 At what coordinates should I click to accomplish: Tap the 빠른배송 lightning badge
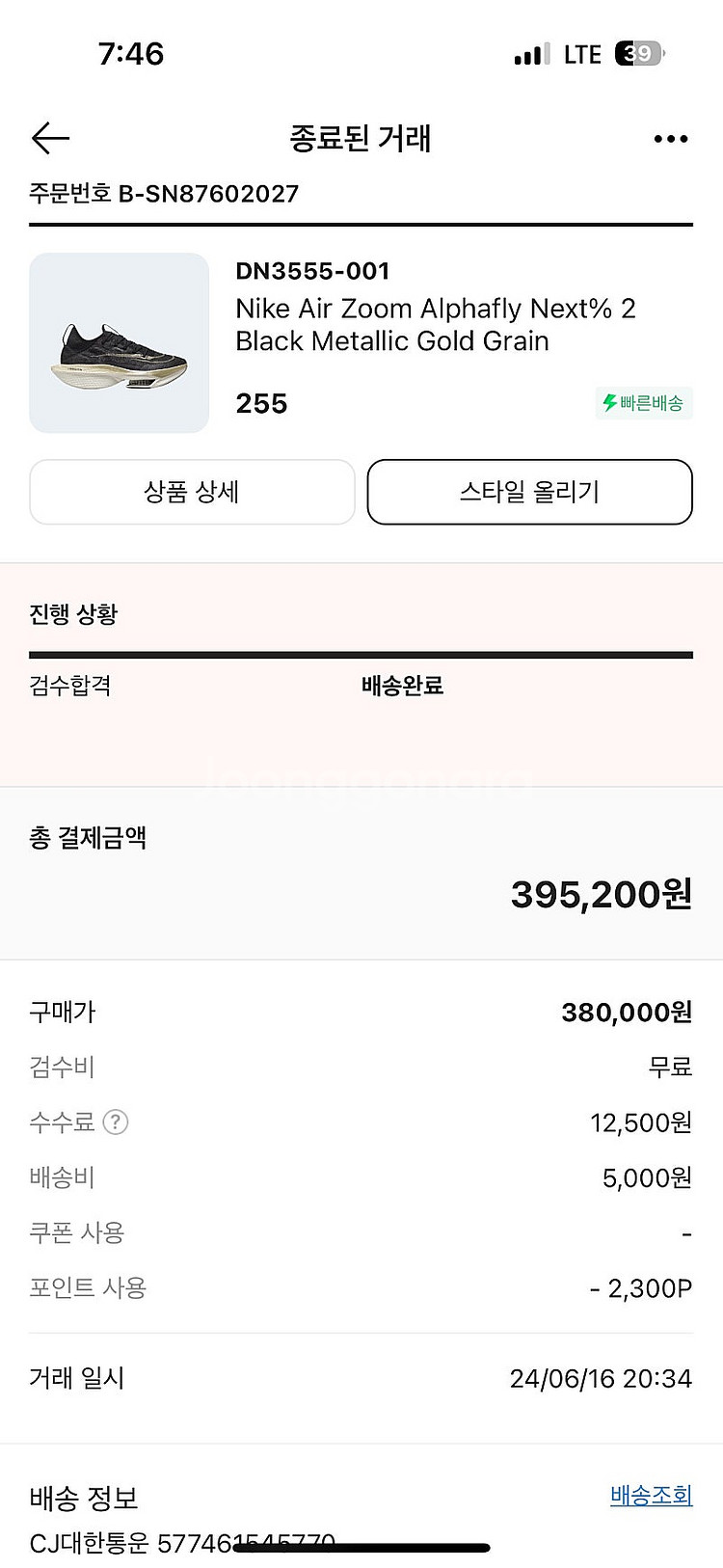click(644, 403)
